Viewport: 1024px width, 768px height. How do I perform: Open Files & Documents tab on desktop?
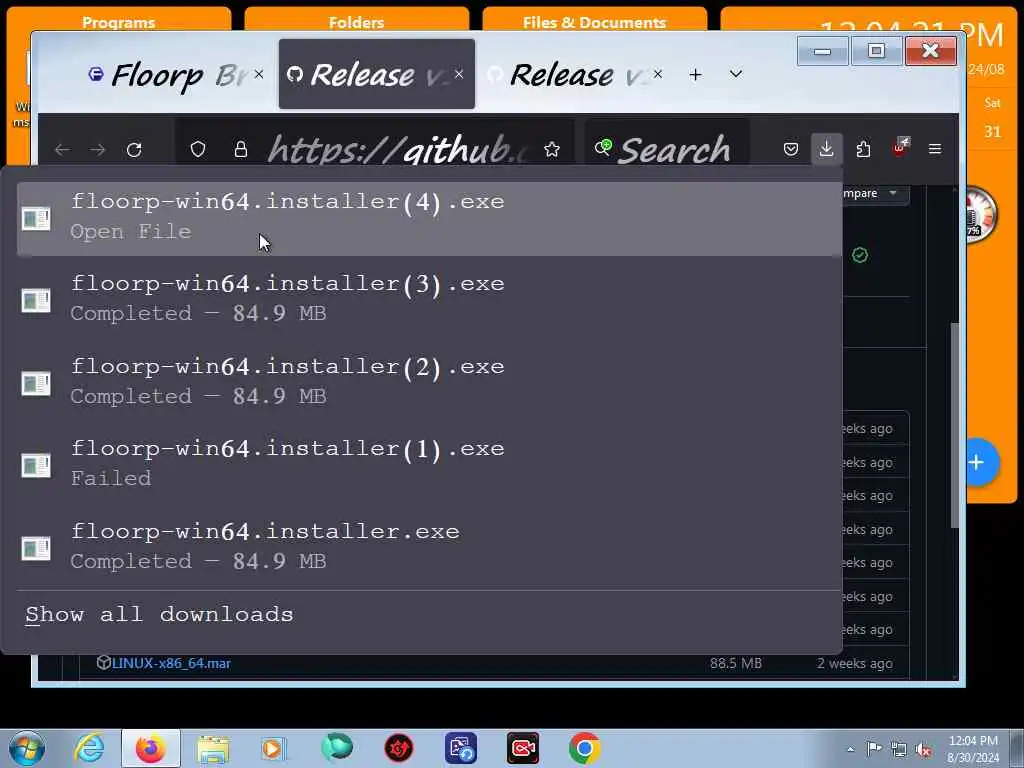[594, 22]
